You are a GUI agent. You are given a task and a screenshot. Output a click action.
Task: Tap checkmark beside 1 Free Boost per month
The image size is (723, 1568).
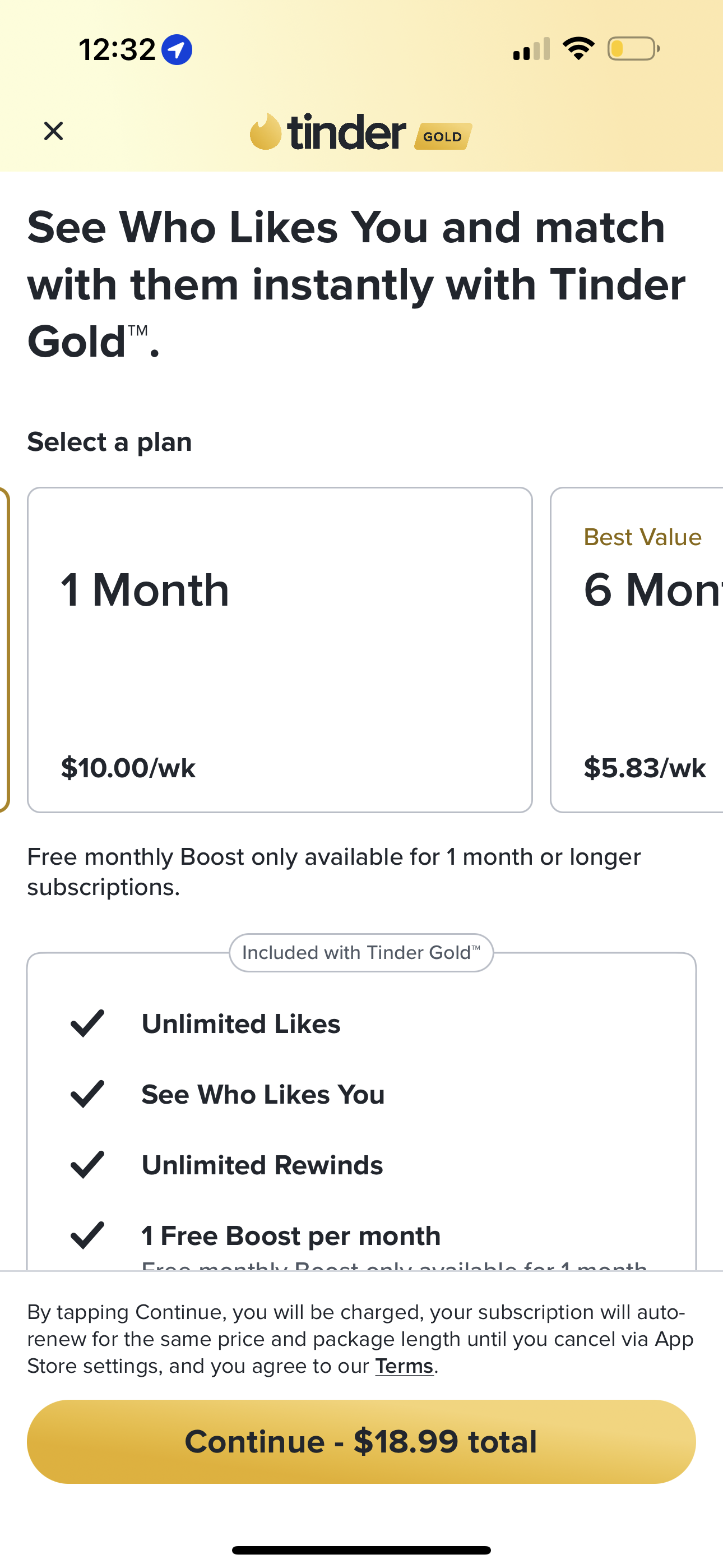coord(87,1235)
